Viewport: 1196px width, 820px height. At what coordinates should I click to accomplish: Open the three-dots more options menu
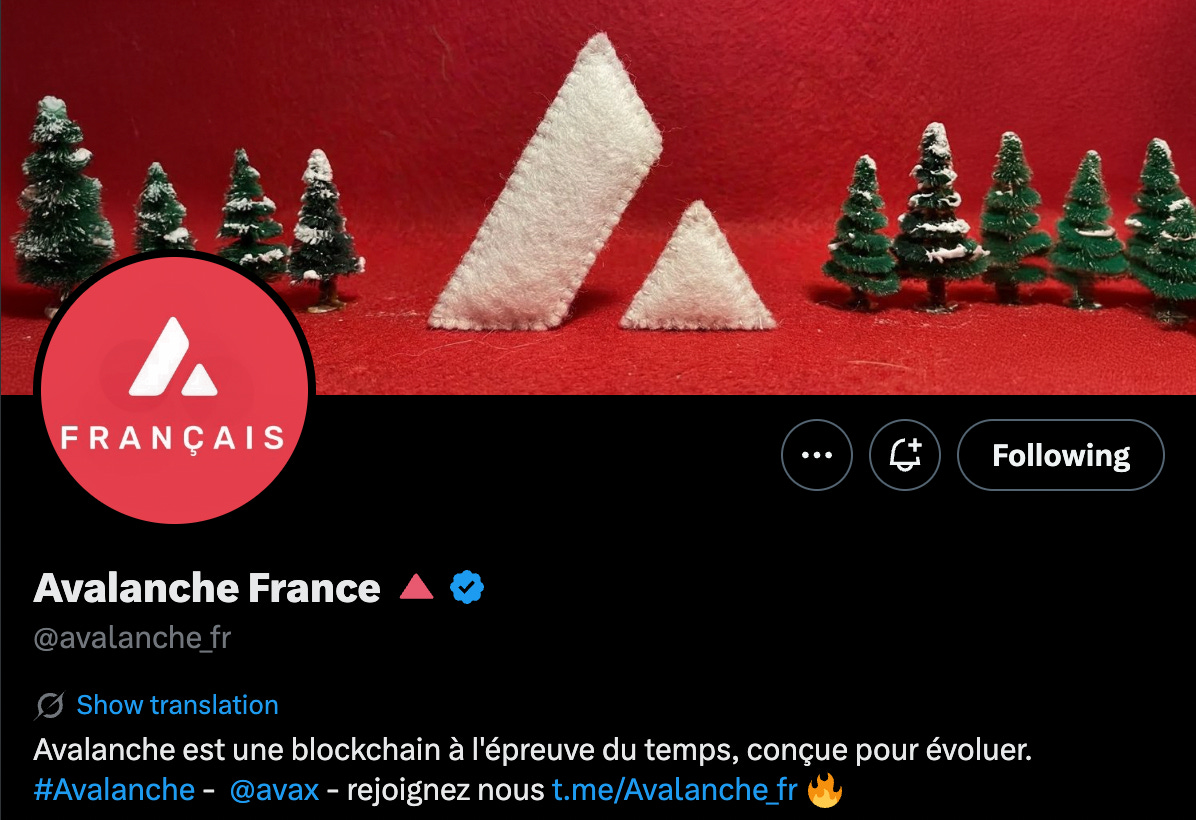pos(816,455)
